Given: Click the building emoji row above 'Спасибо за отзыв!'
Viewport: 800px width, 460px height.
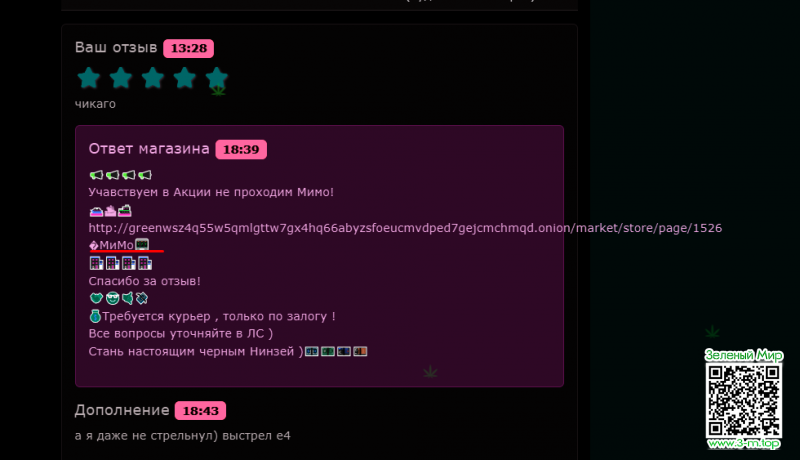Looking at the screenshot, I should tap(120, 264).
